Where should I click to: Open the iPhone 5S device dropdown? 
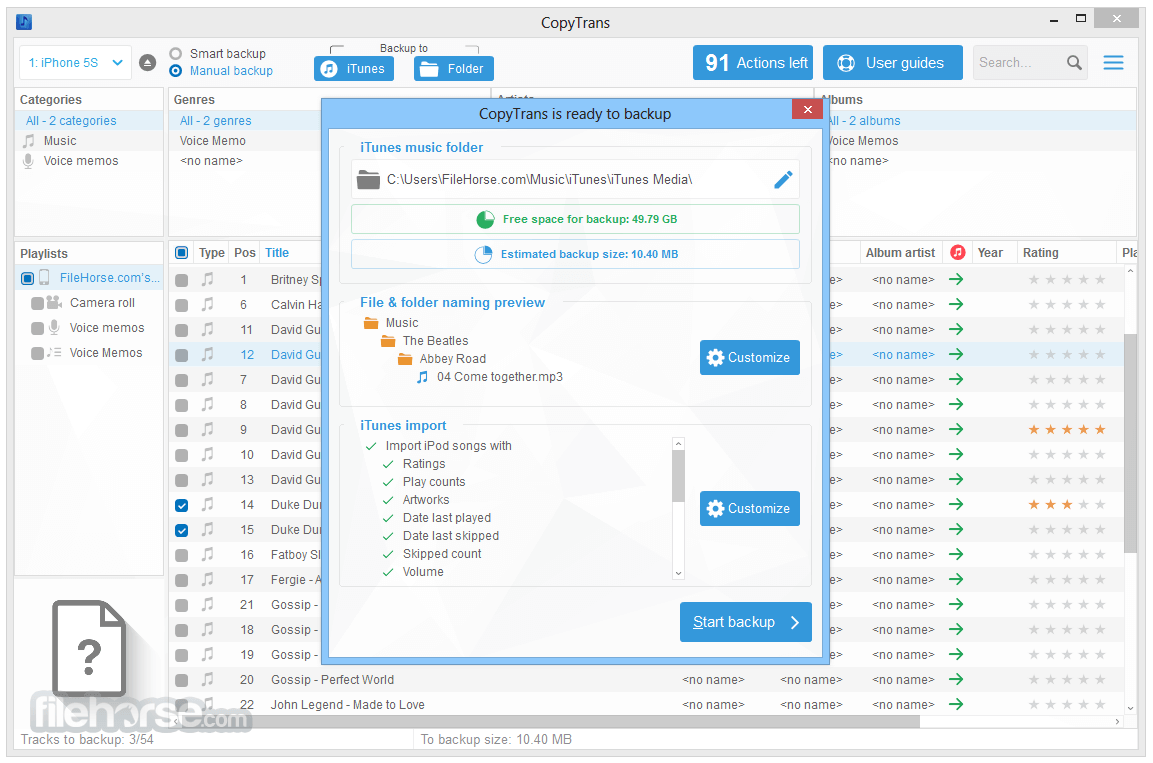point(75,63)
